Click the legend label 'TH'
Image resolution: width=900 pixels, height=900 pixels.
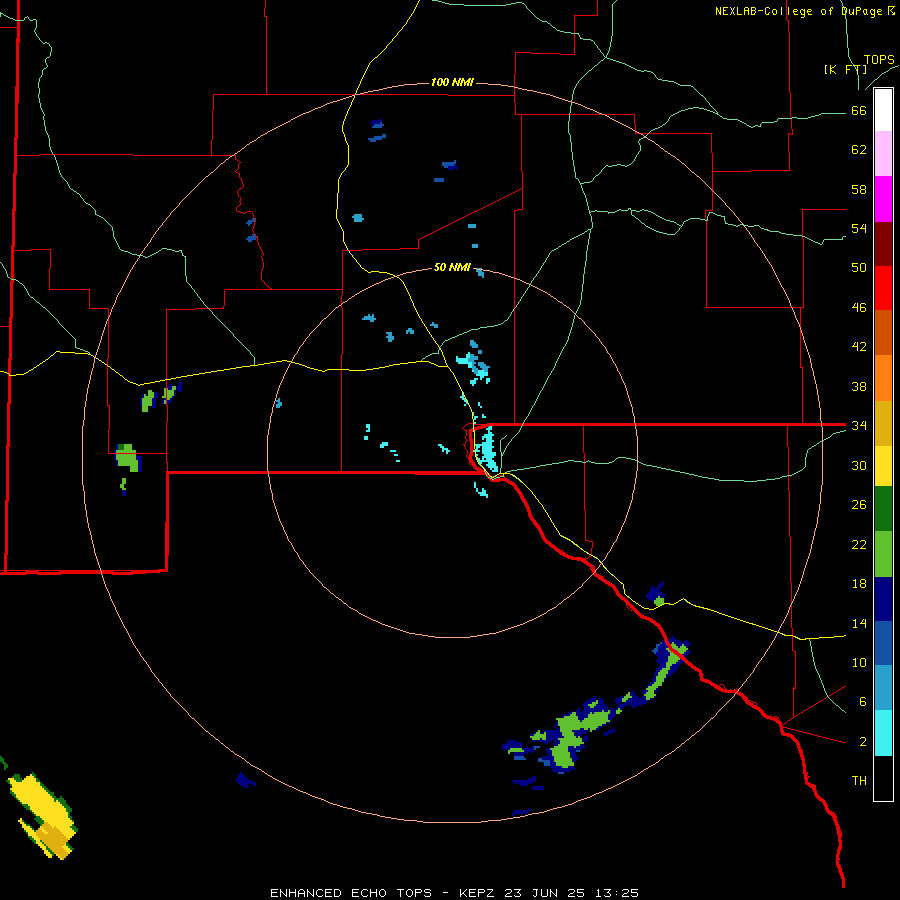(x=859, y=781)
